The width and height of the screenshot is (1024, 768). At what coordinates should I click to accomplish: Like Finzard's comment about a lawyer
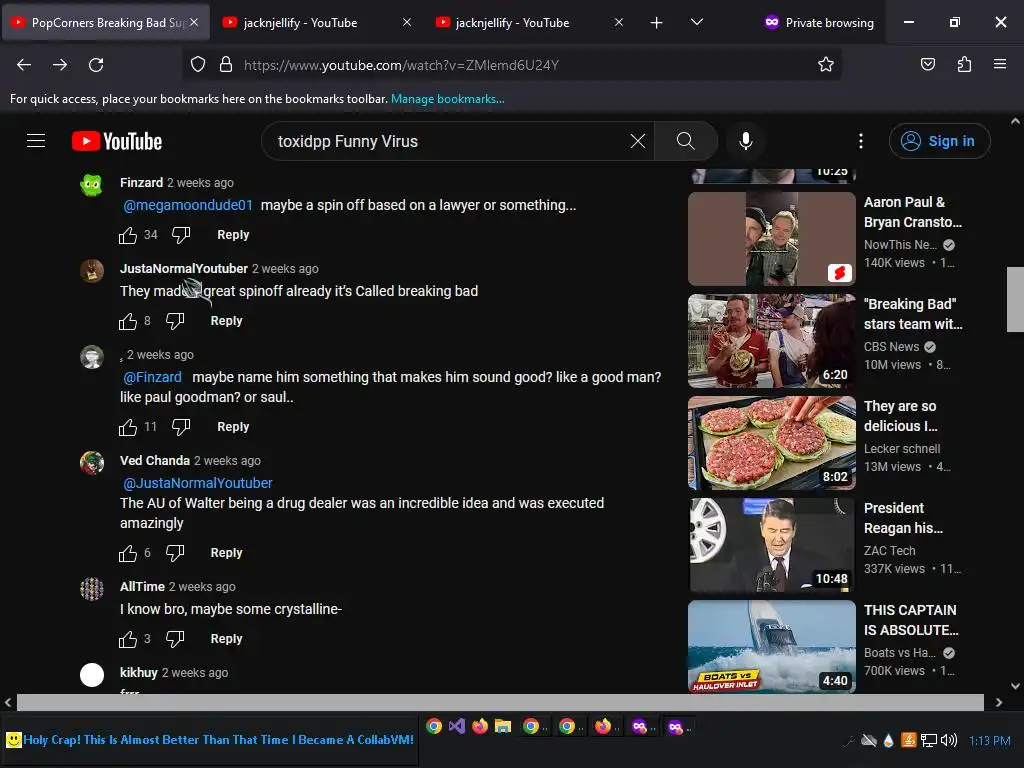click(128, 235)
